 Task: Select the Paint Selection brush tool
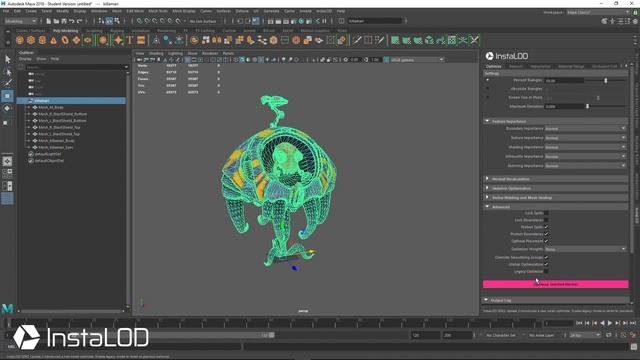pos(7,83)
